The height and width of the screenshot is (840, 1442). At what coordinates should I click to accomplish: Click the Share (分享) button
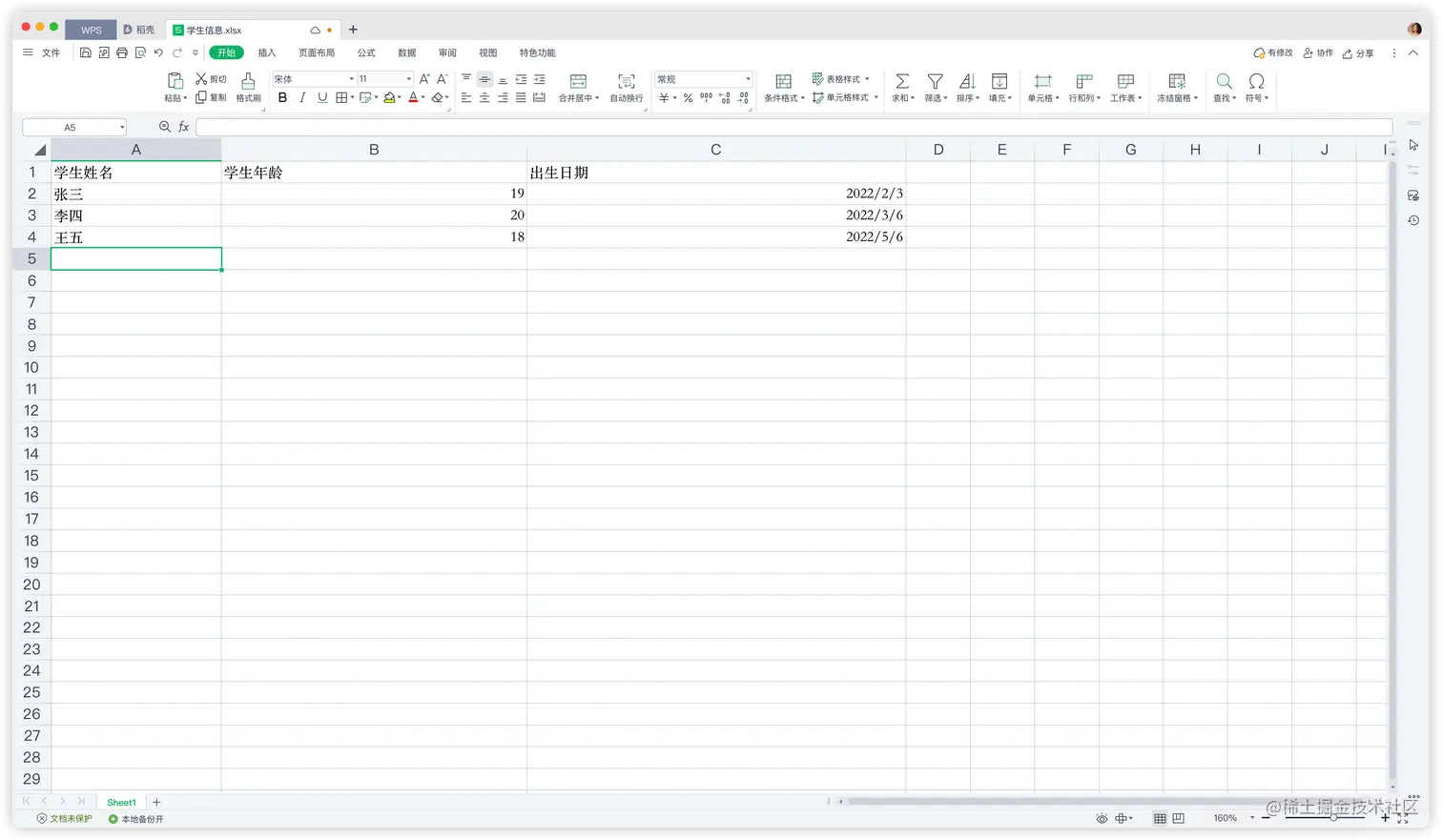point(1358,53)
